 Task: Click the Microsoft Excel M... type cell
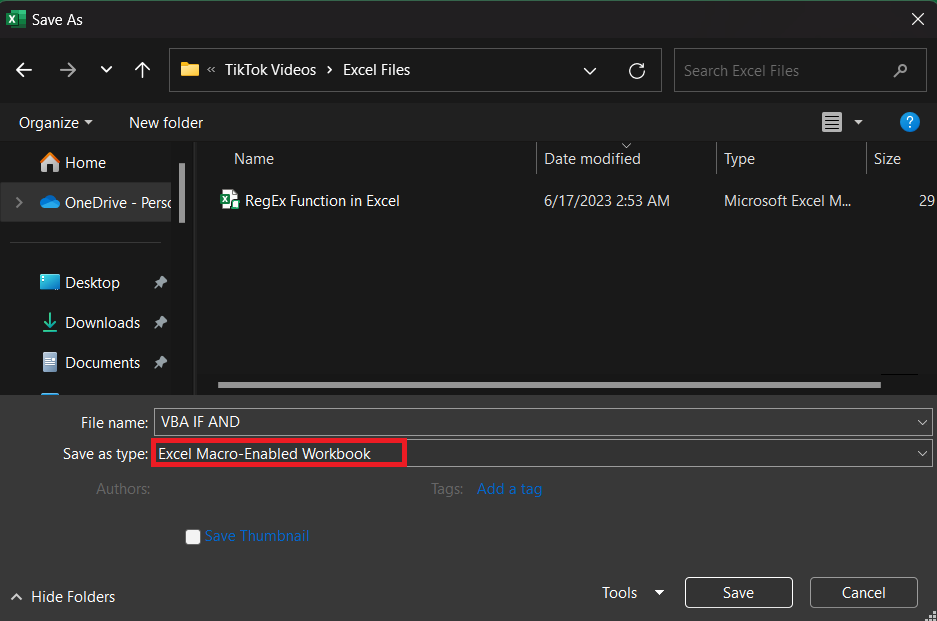(788, 201)
